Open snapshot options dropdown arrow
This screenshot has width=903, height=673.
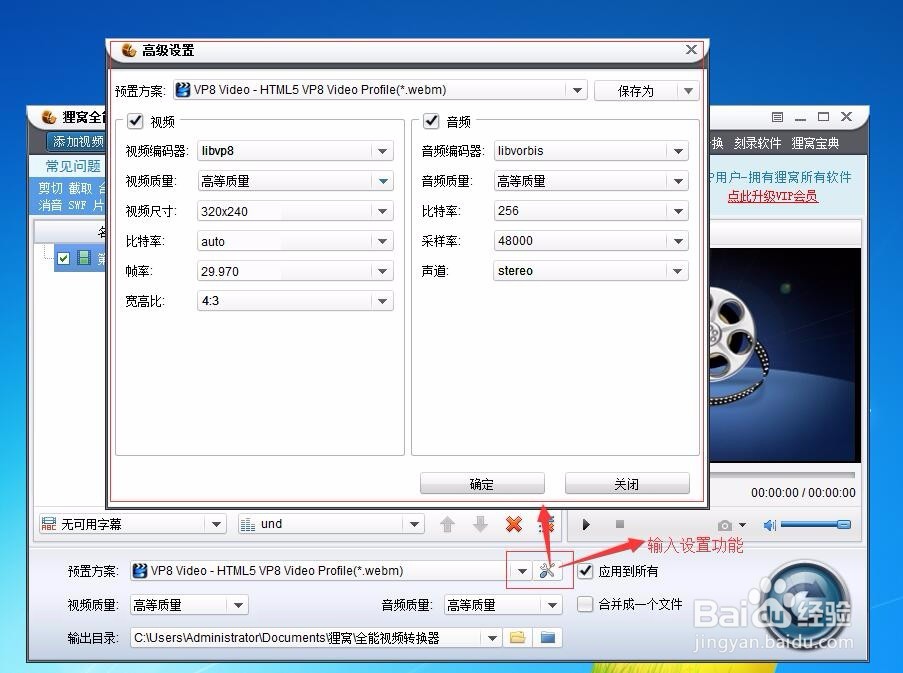click(742, 525)
